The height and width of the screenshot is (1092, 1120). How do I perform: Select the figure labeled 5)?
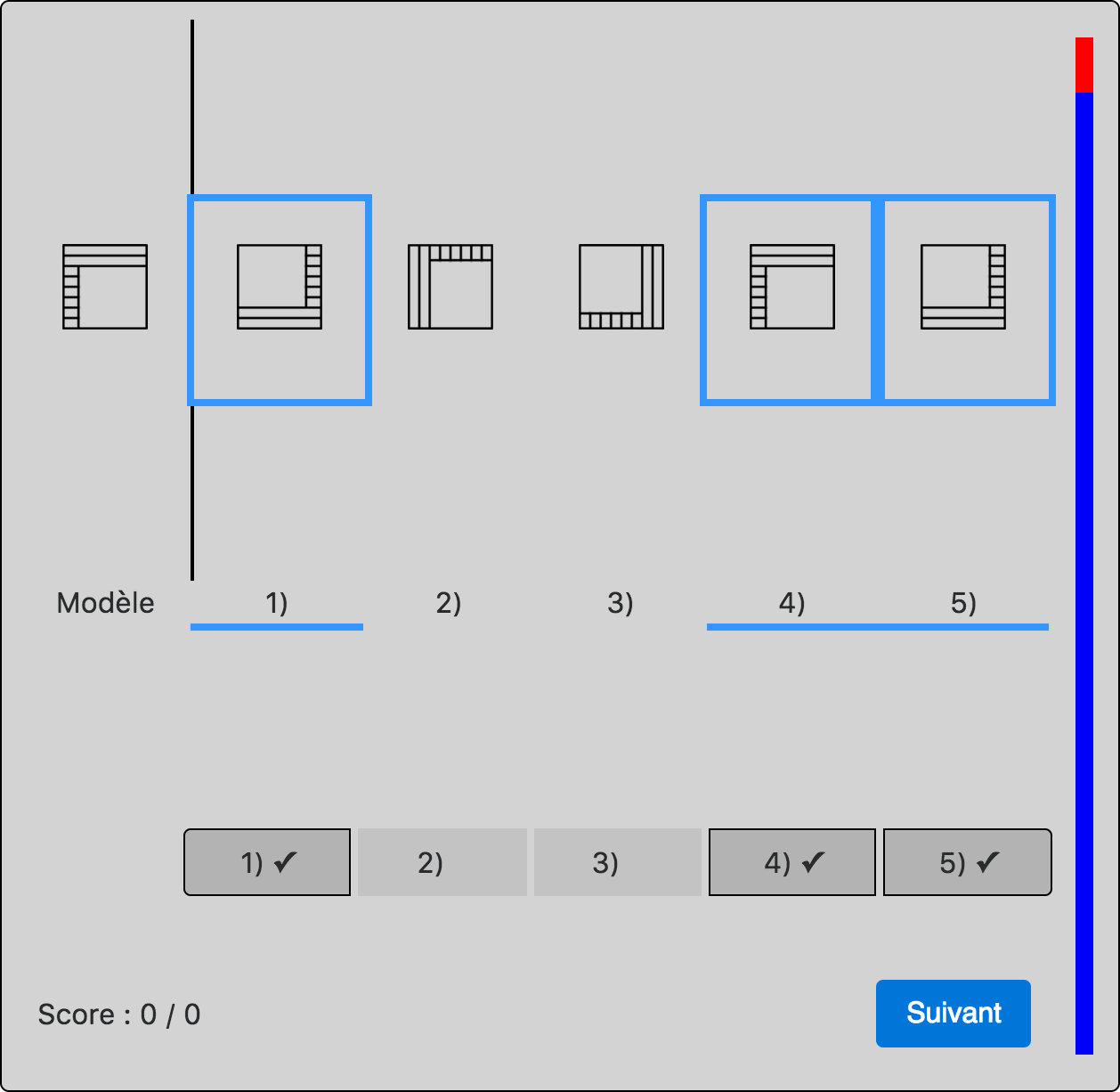coord(963,285)
